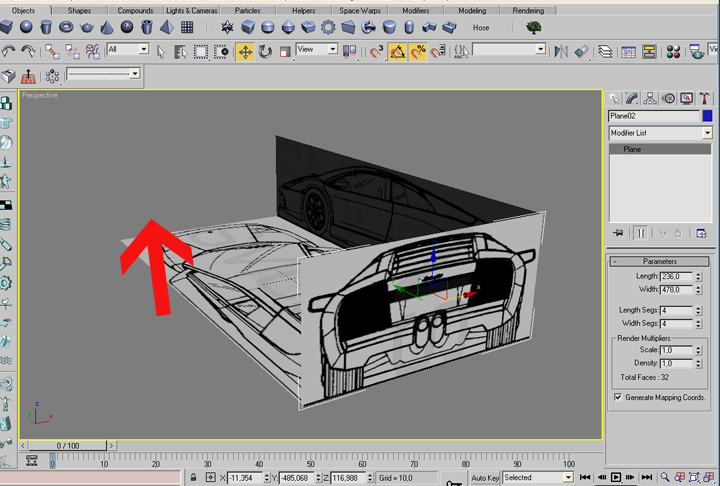The image size is (720, 486).
Task: Open the Create command panel tab
Action: (614, 98)
